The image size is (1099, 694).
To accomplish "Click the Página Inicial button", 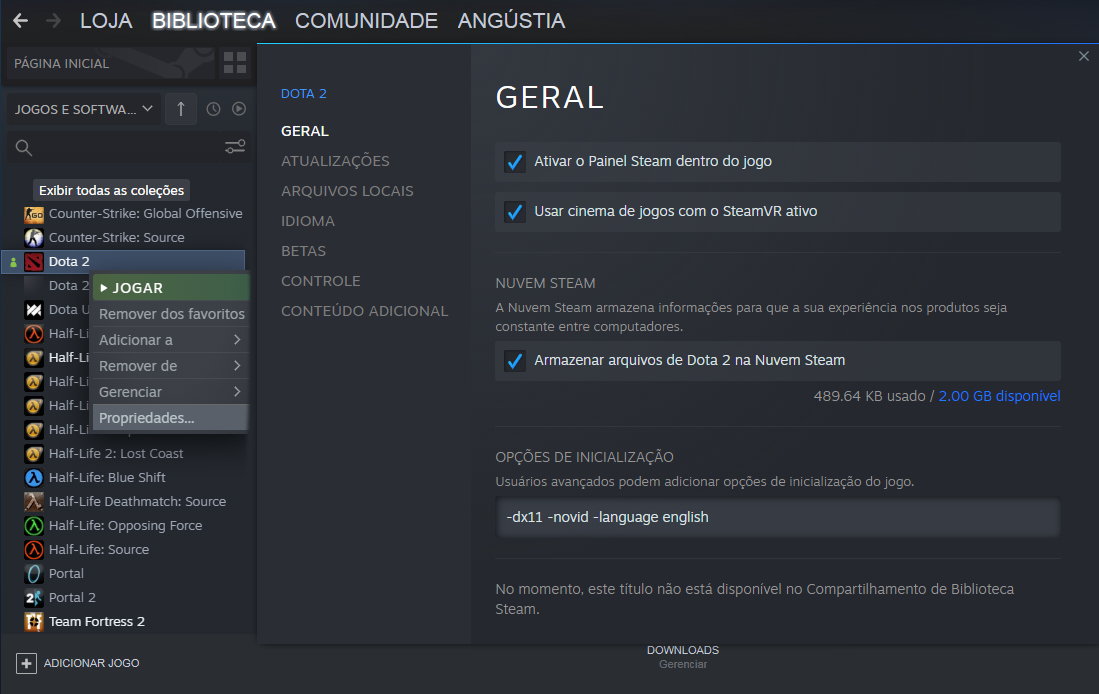I will point(109,63).
